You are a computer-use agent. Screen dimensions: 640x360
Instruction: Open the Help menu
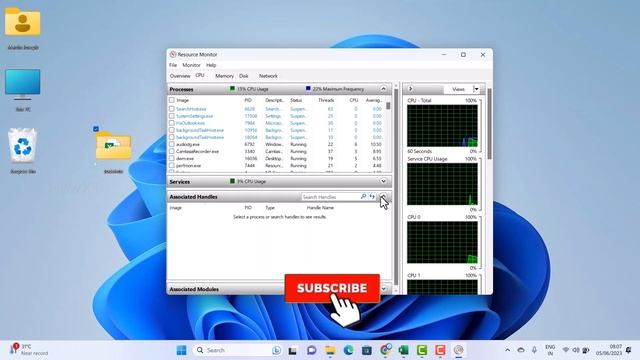211,65
